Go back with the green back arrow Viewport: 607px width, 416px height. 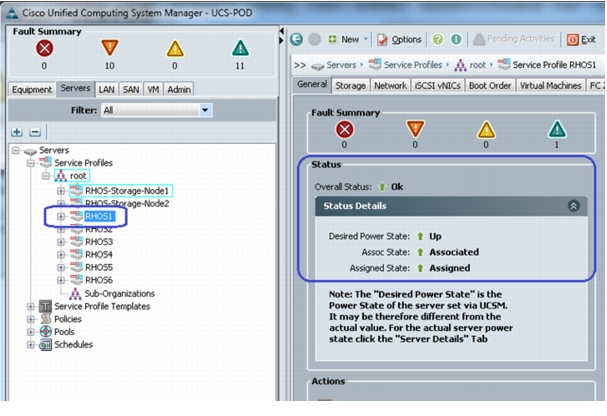pyautogui.click(x=297, y=39)
